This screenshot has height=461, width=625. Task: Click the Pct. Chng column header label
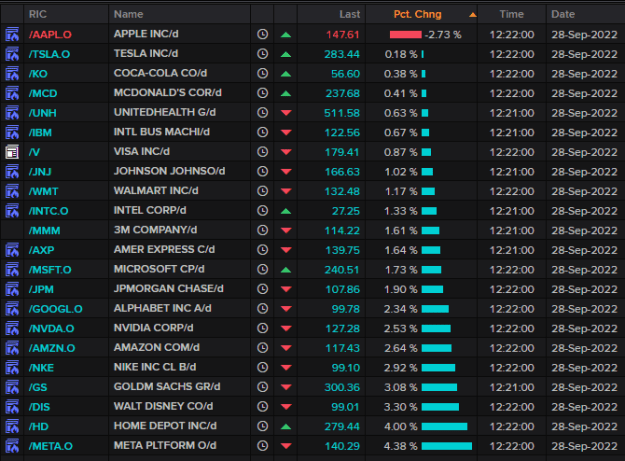point(417,14)
